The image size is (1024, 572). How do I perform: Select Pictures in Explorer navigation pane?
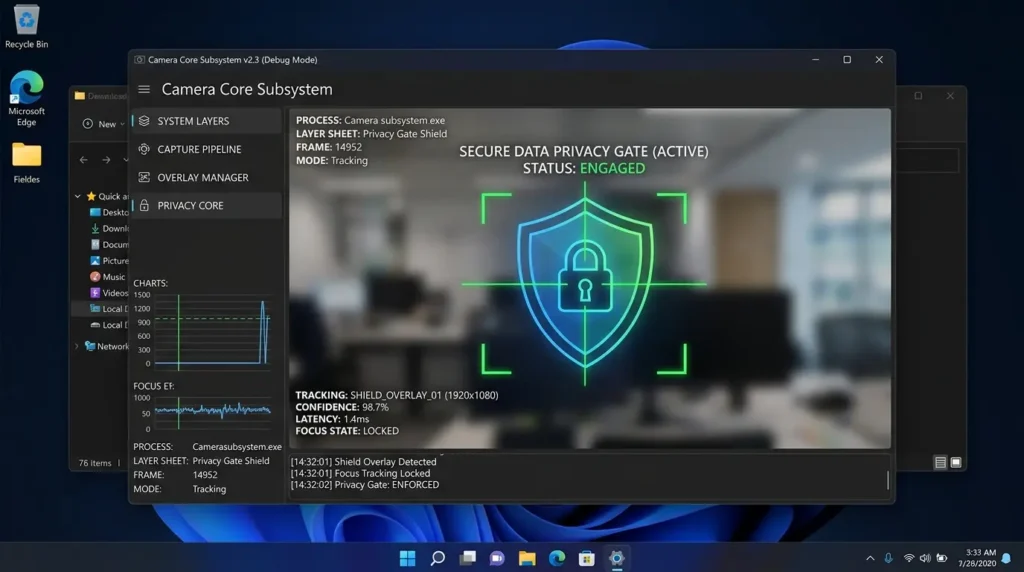[x=109, y=261]
